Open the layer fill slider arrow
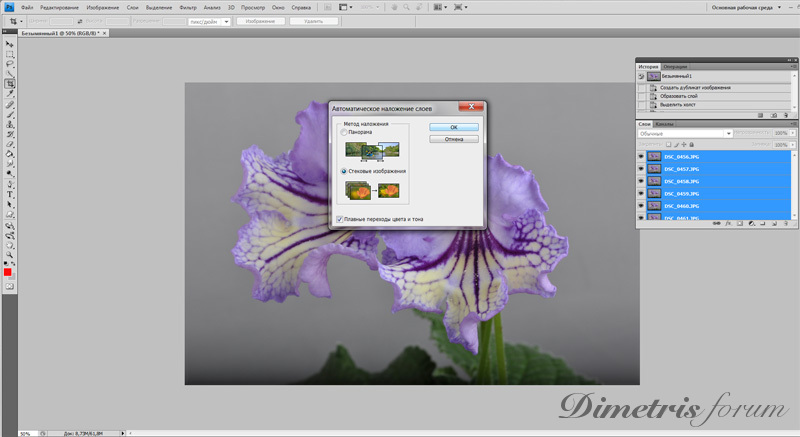 click(x=793, y=145)
